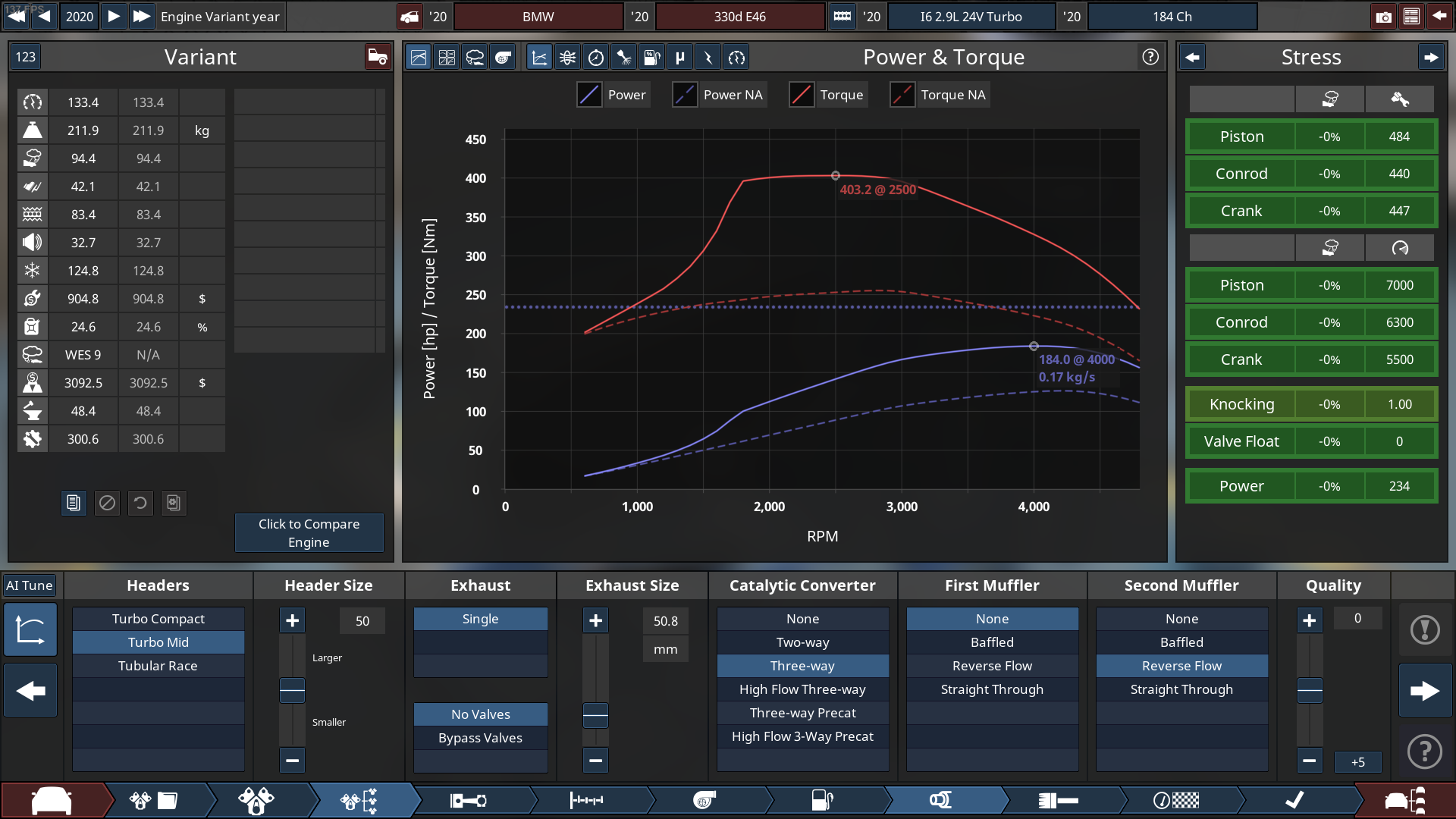Click Click to Compare Engine button
This screenshot has height=819, width=1456.
click(309, 533)
